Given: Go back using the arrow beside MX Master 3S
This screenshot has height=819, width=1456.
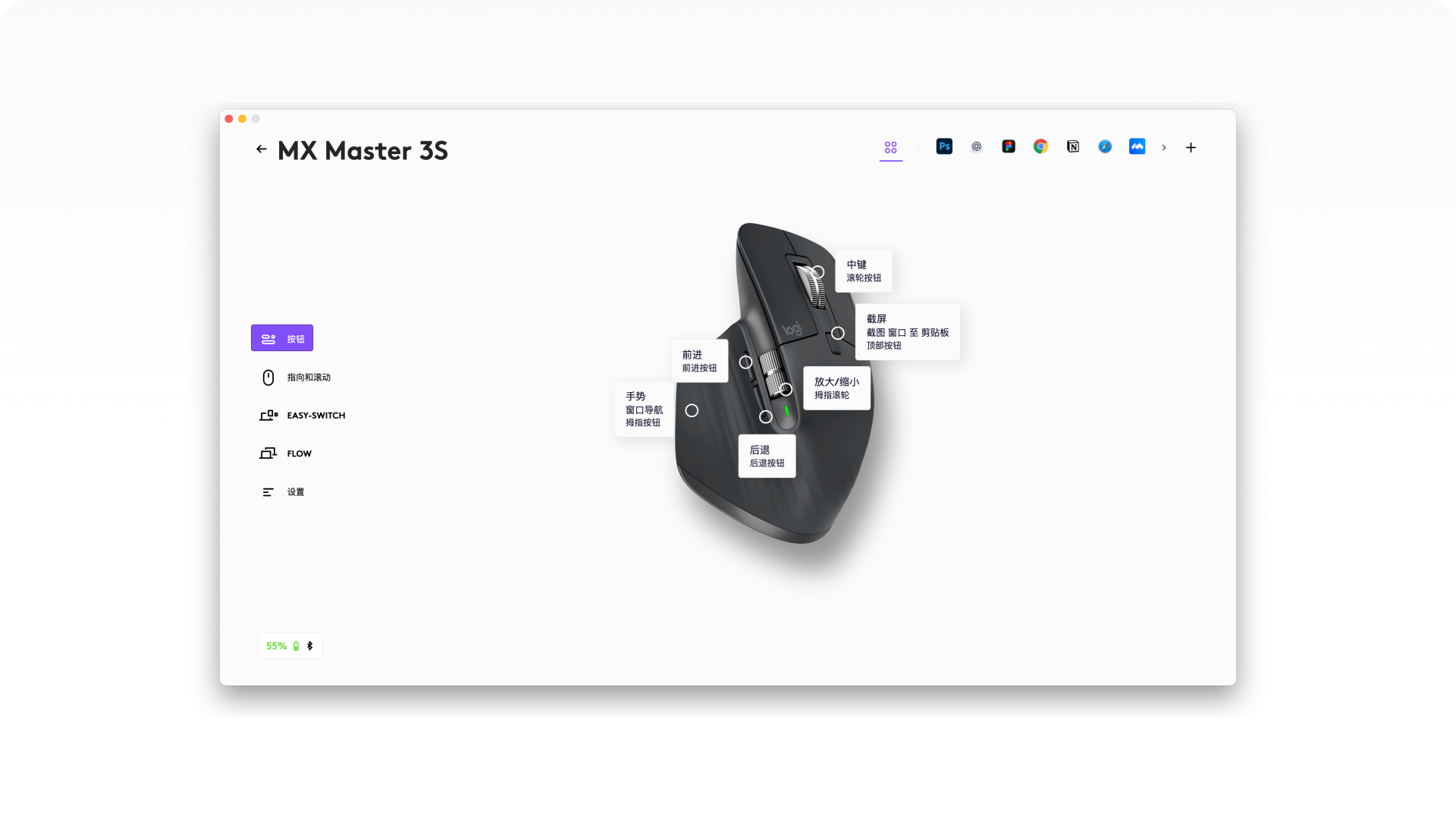Looking at the screenshot, I should (261, 149).
